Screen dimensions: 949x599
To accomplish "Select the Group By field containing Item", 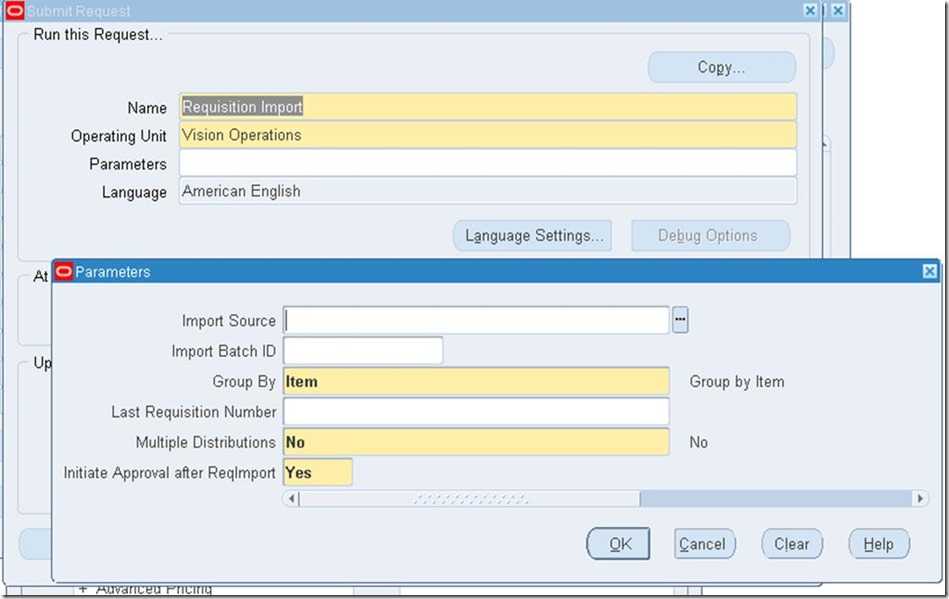I will coord(476,381).
